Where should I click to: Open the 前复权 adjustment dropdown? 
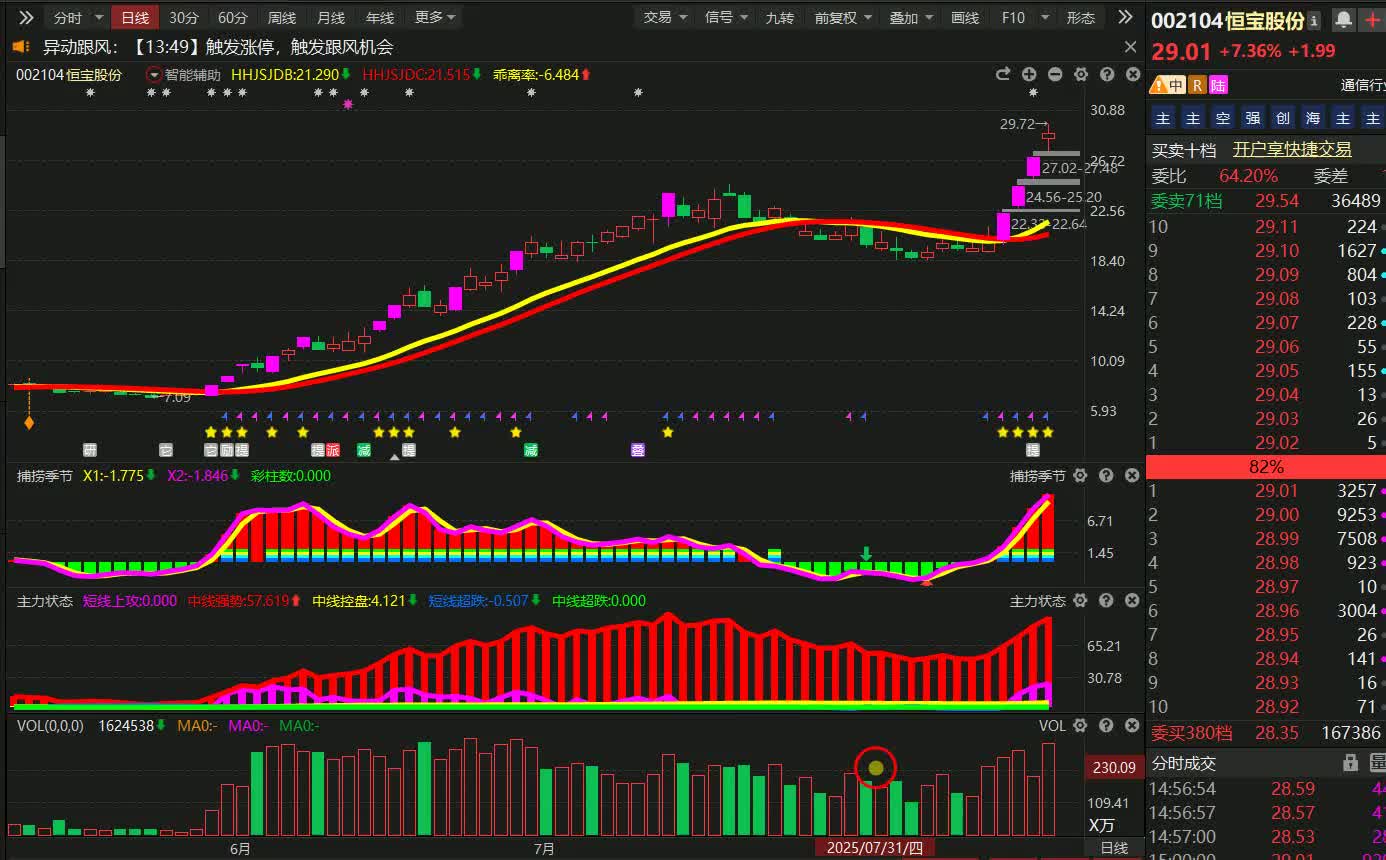pyautogui.click(x=843, y=18)
